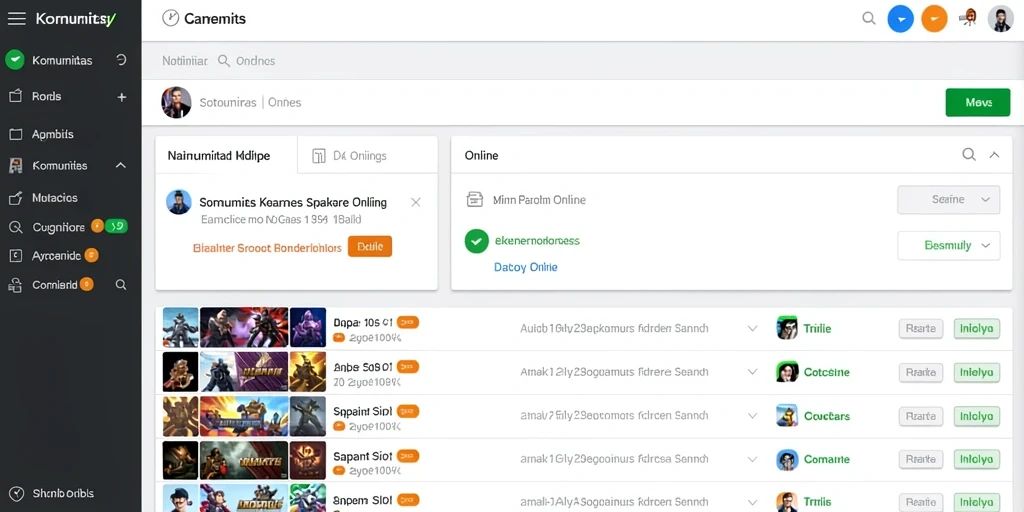
Task: Open the Besmuly dropdown
Action: point(948,246)
